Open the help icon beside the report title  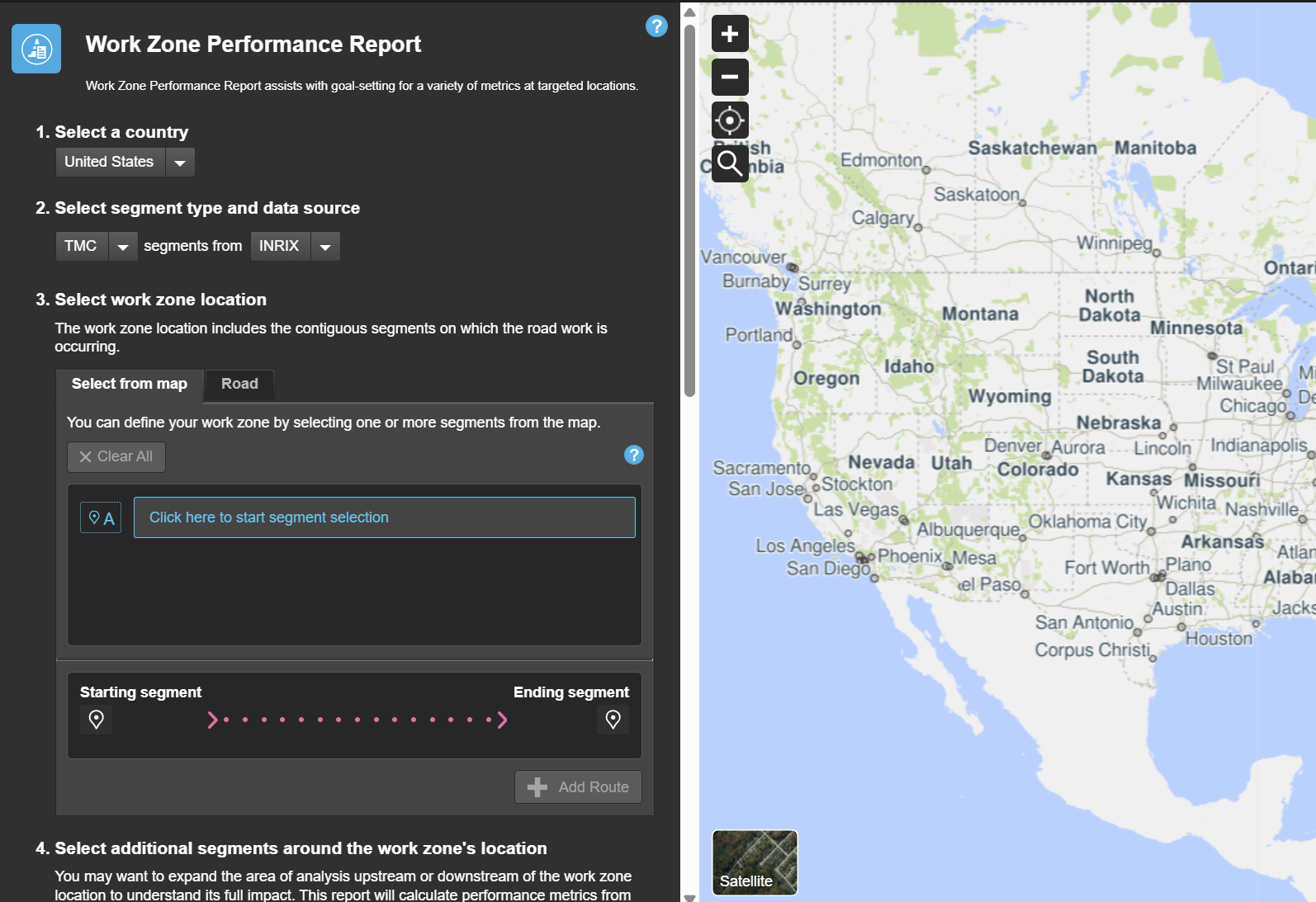click(656, 26)
